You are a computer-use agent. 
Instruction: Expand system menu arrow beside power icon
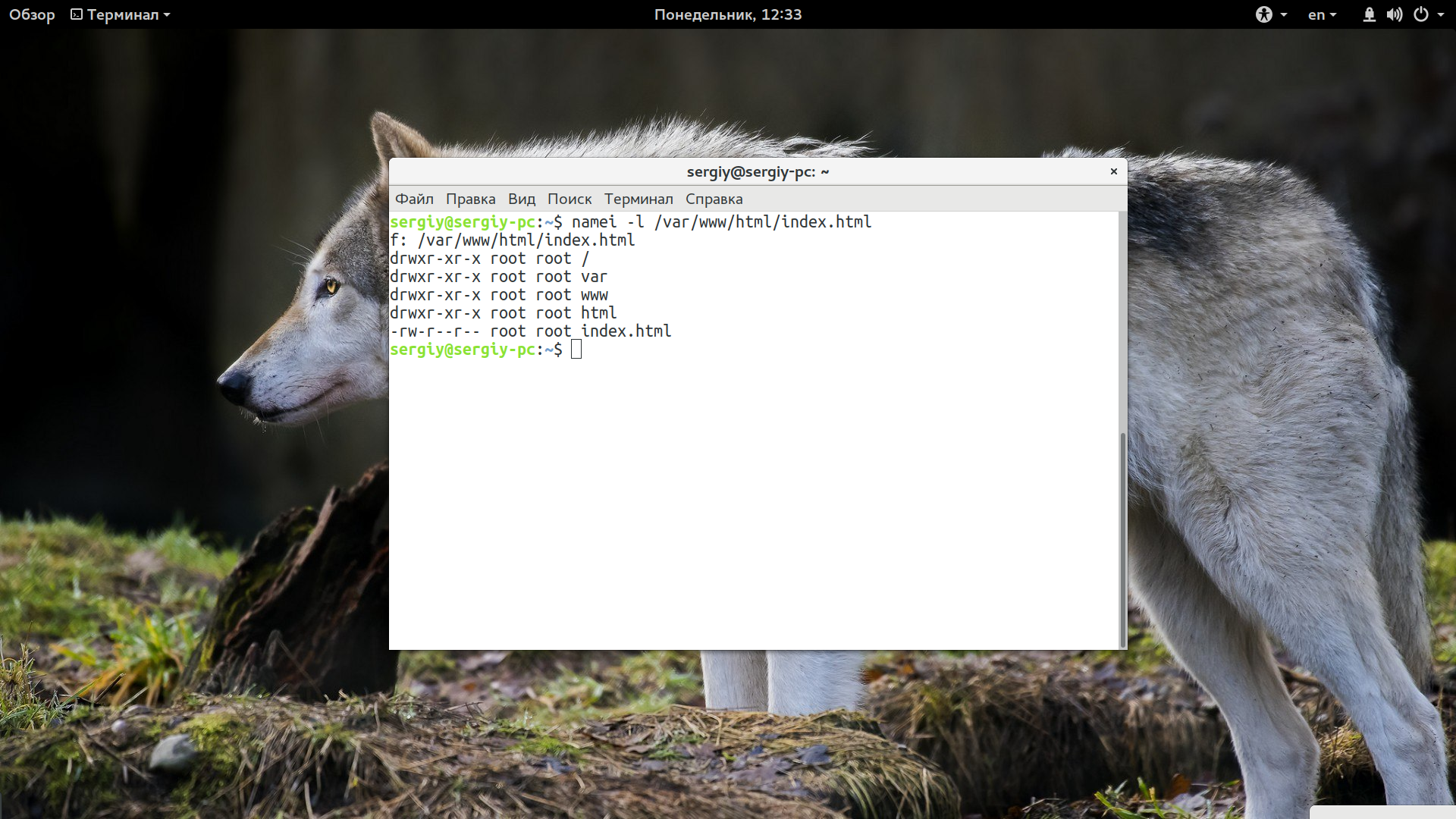pos(1441,15)
